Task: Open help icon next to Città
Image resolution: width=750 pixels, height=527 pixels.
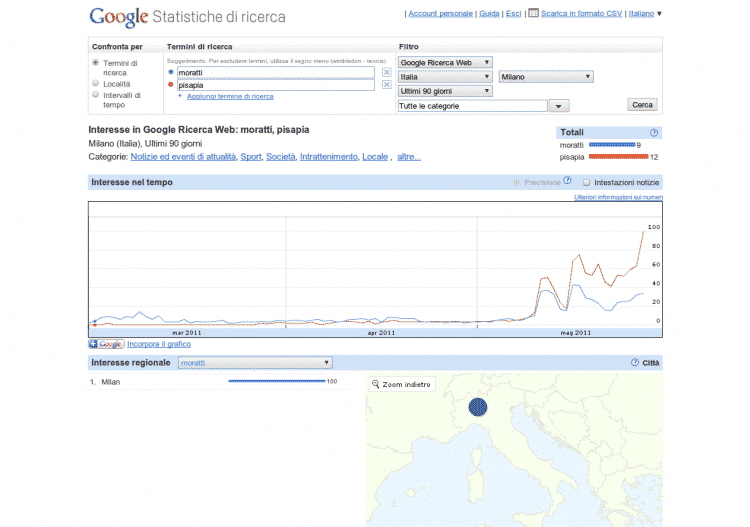Action: coord(635,362)
